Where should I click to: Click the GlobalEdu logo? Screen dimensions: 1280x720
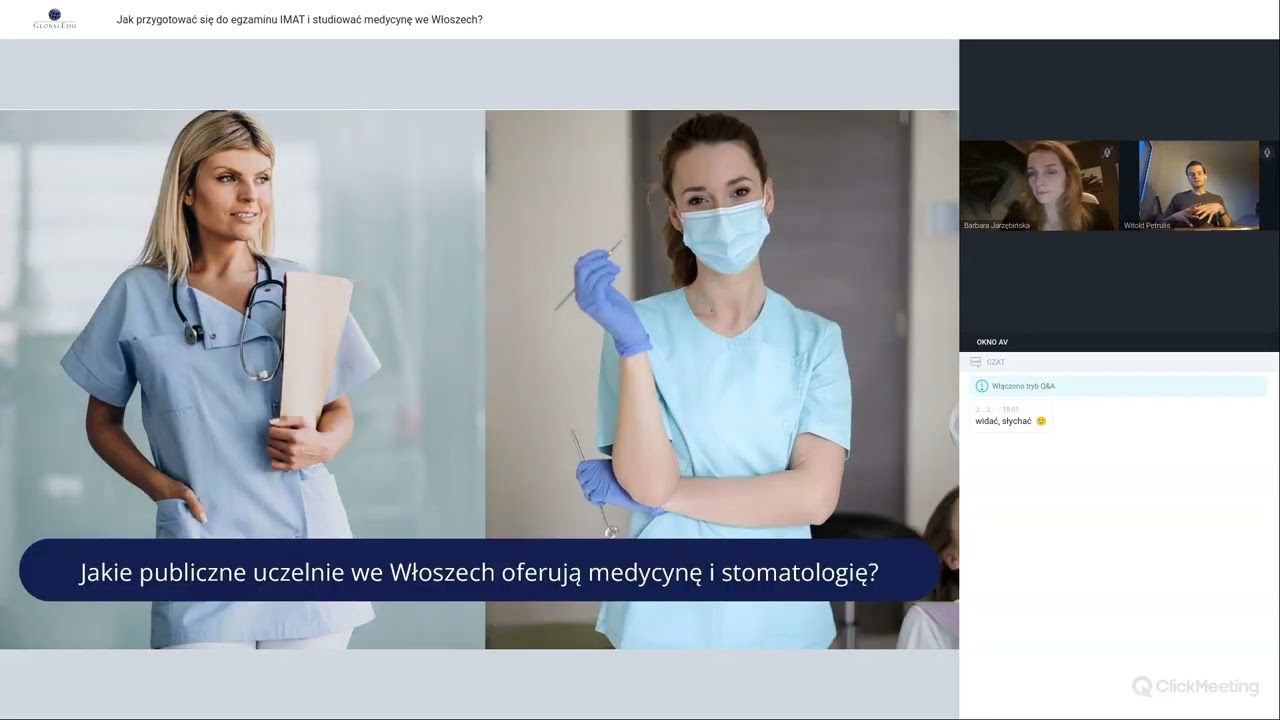tap(55, 19)
